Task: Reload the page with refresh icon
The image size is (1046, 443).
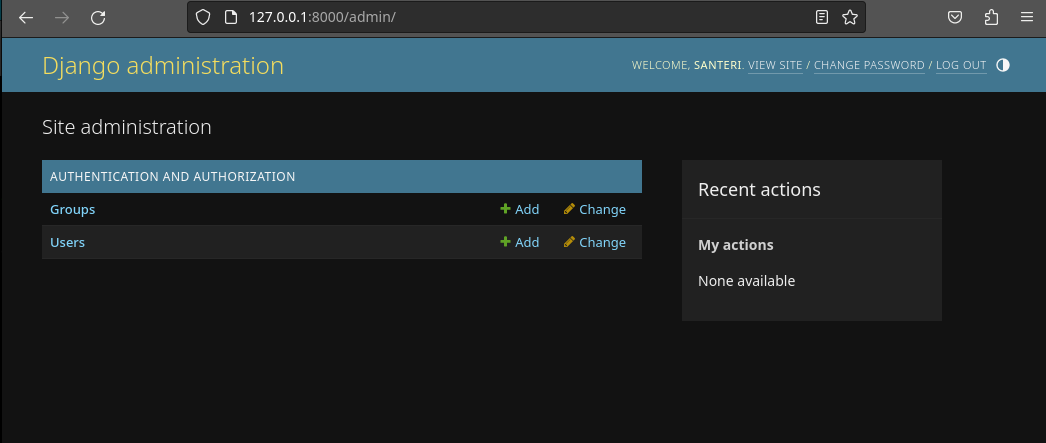Action: [x=98, y=17]
